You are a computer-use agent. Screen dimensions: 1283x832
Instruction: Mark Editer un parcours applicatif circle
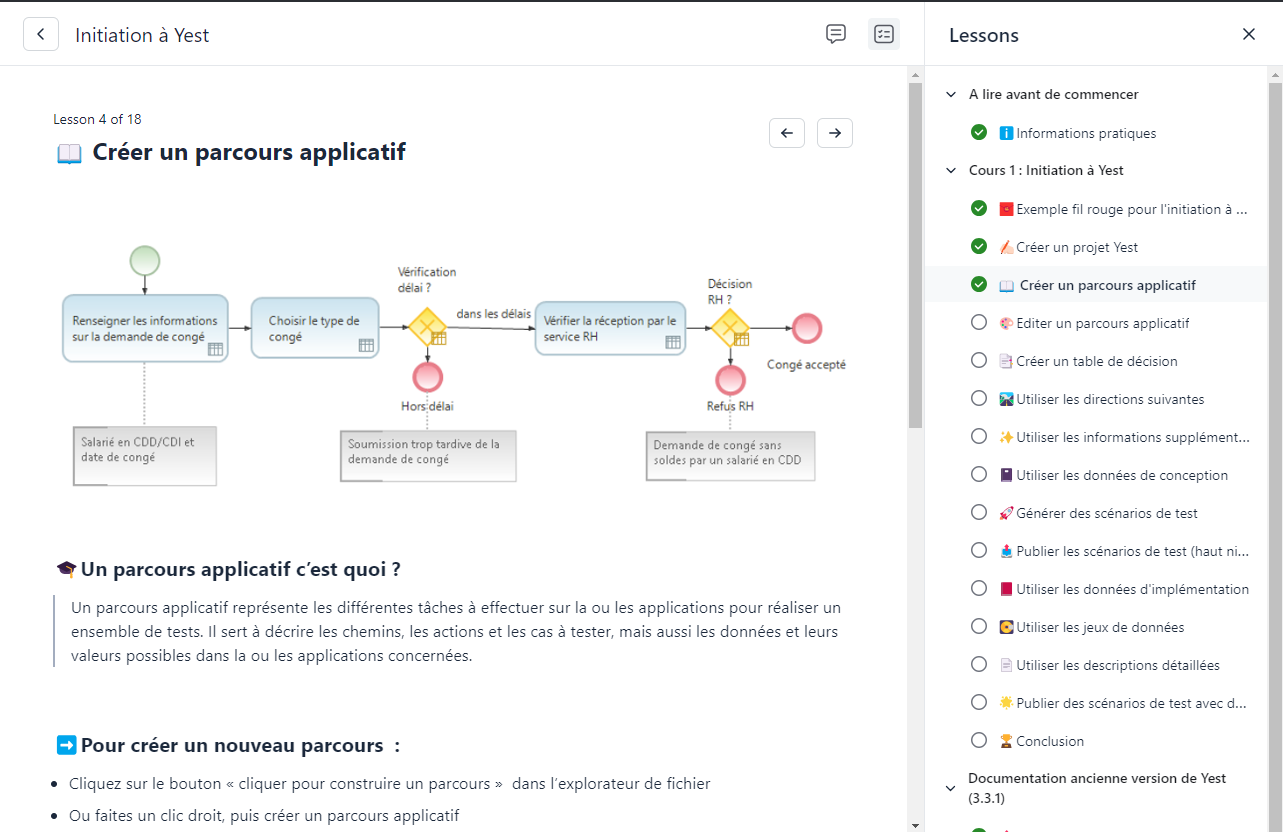(x=979, y=323)
